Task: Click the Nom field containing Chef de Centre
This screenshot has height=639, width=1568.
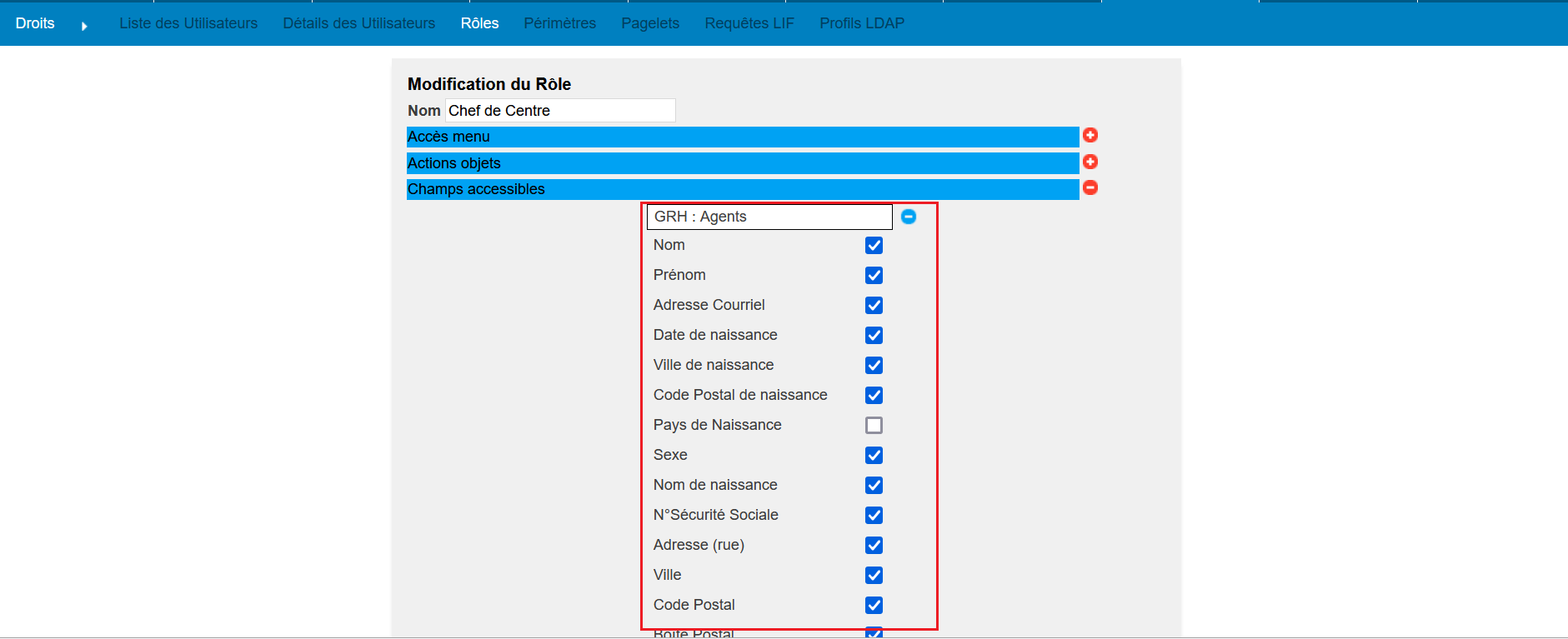Action: click(x=559, y=111)
